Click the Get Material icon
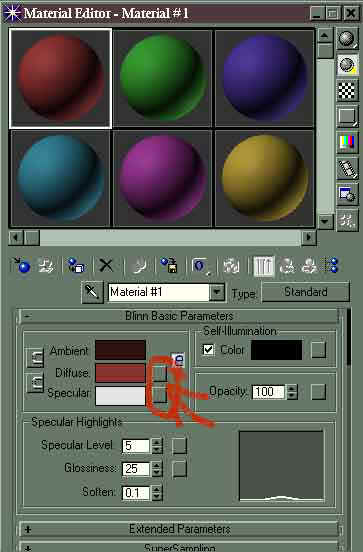363x552 pixels. (22, 266)
